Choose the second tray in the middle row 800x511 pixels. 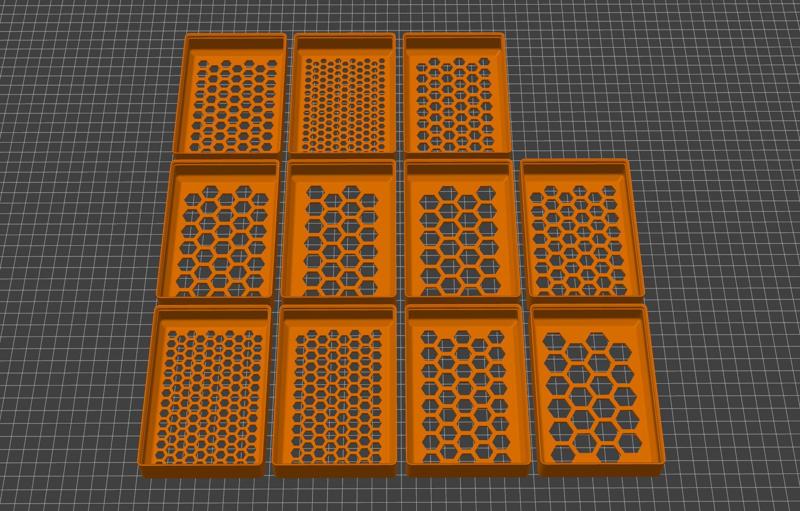(x=339, y=232)
